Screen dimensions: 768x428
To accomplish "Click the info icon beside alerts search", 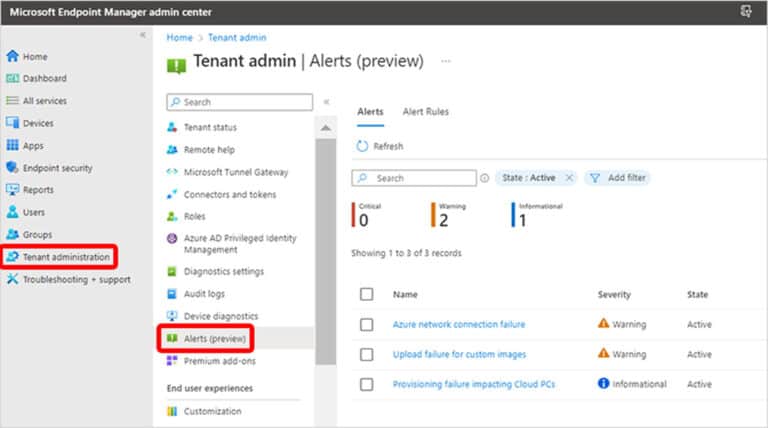I will tap(484, 178).
